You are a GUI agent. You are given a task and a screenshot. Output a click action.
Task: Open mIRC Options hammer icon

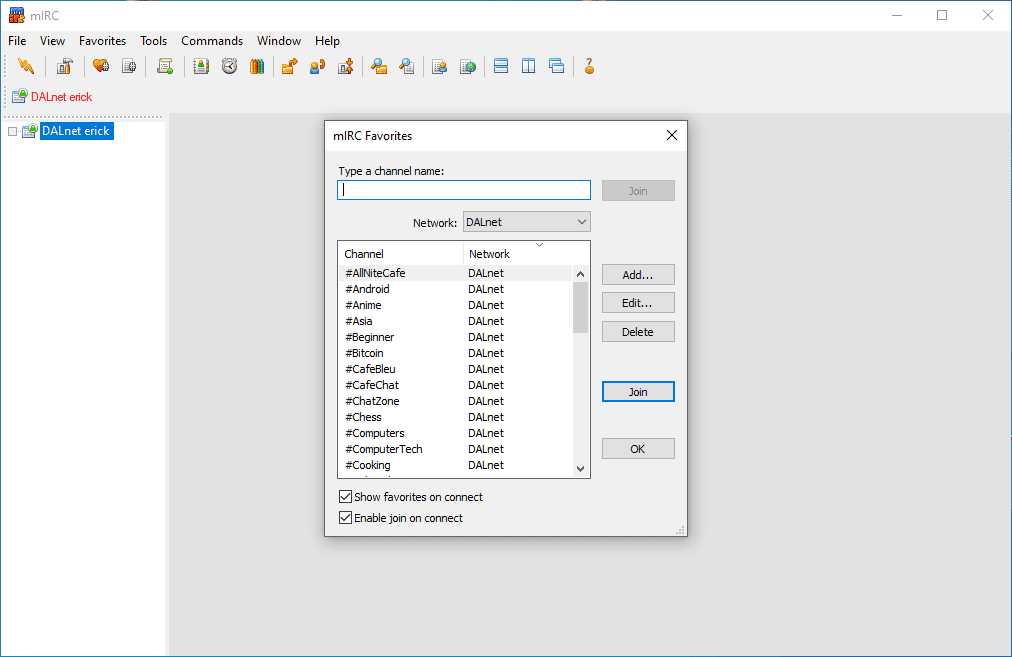coord(64,66)
